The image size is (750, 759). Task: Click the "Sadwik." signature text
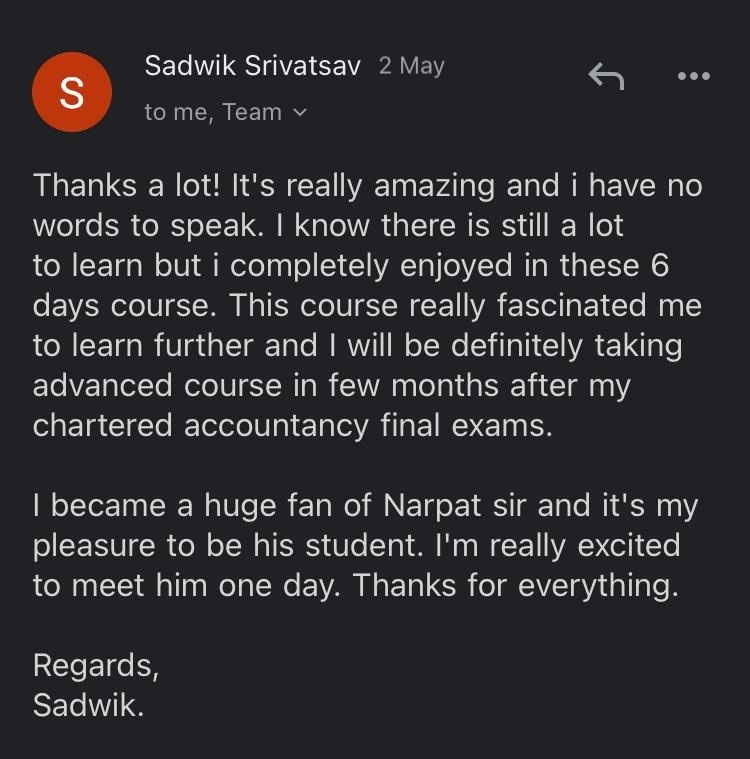click(x=89, y=705)
